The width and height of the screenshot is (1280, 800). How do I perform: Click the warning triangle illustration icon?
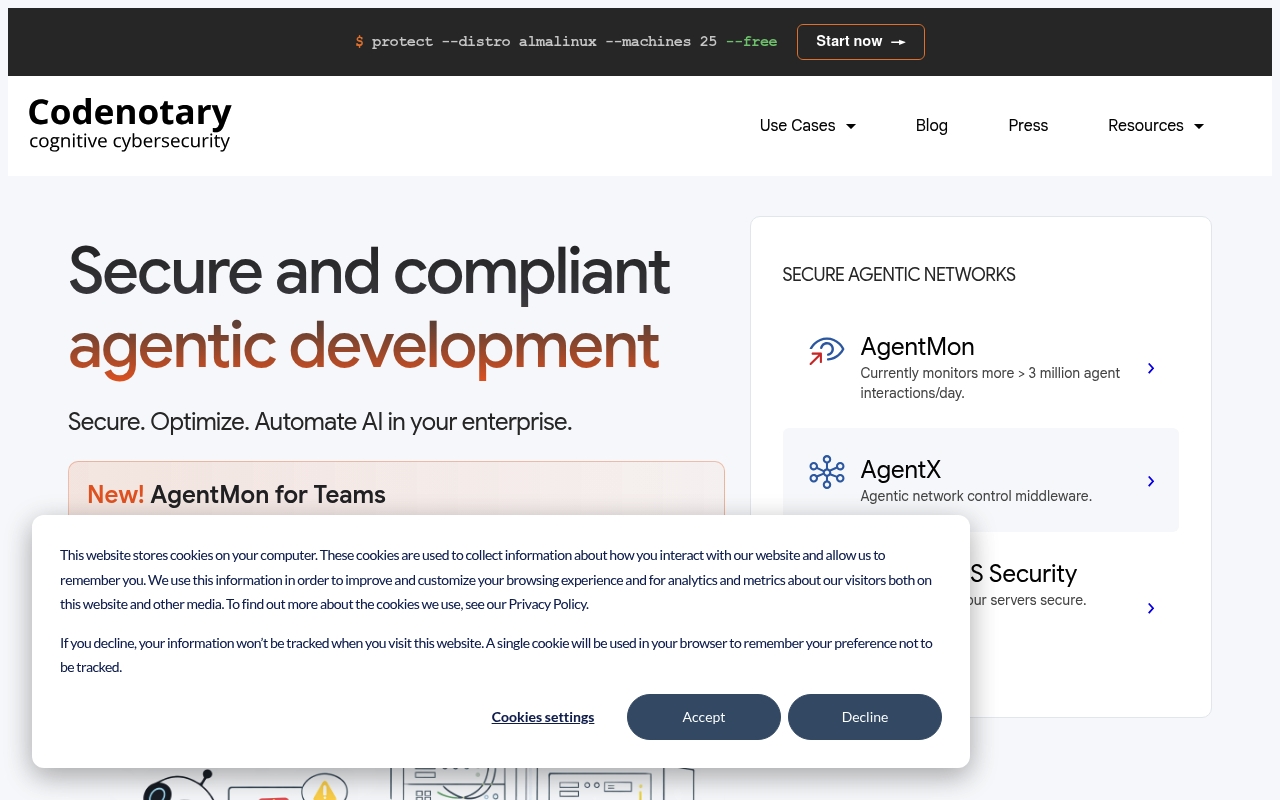coord(324,791)
